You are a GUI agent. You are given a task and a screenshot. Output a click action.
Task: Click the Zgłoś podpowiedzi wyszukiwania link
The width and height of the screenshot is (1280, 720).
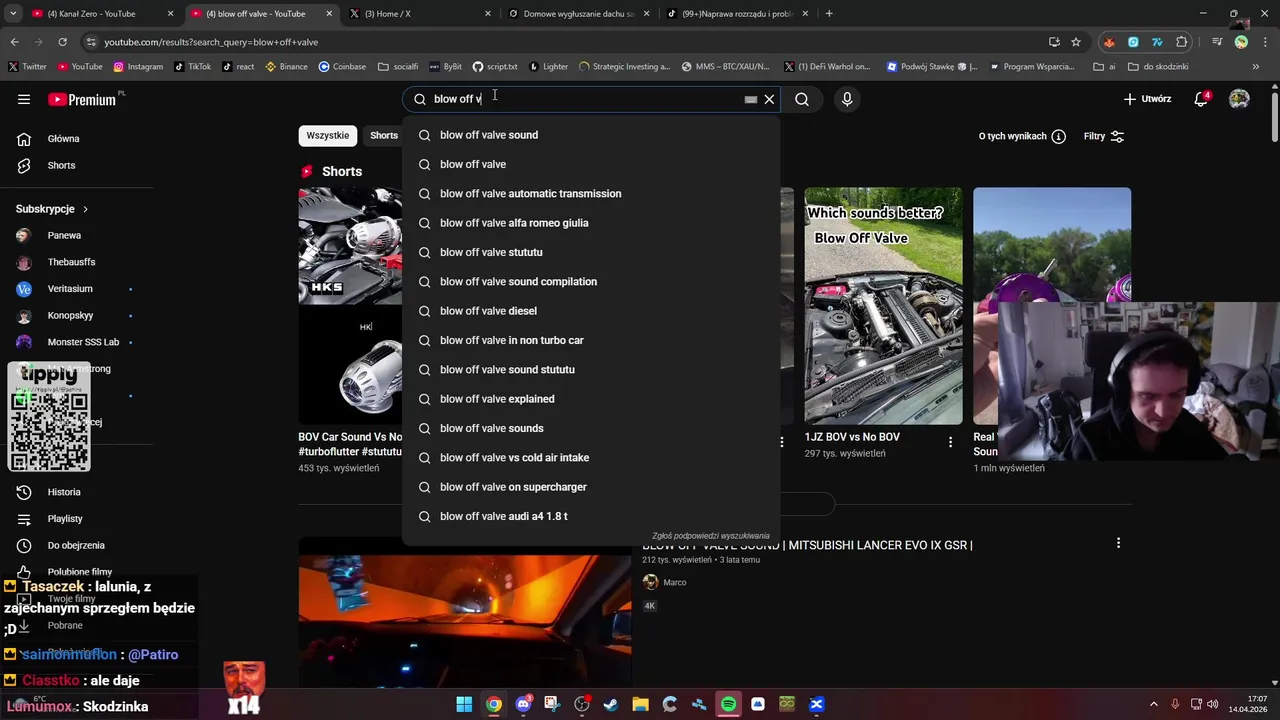click(711, 536)
